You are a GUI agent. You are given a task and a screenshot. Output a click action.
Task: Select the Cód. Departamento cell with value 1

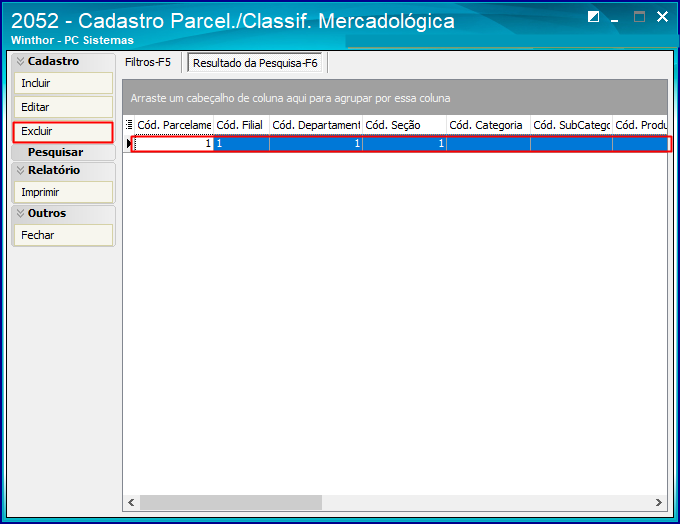316,144
